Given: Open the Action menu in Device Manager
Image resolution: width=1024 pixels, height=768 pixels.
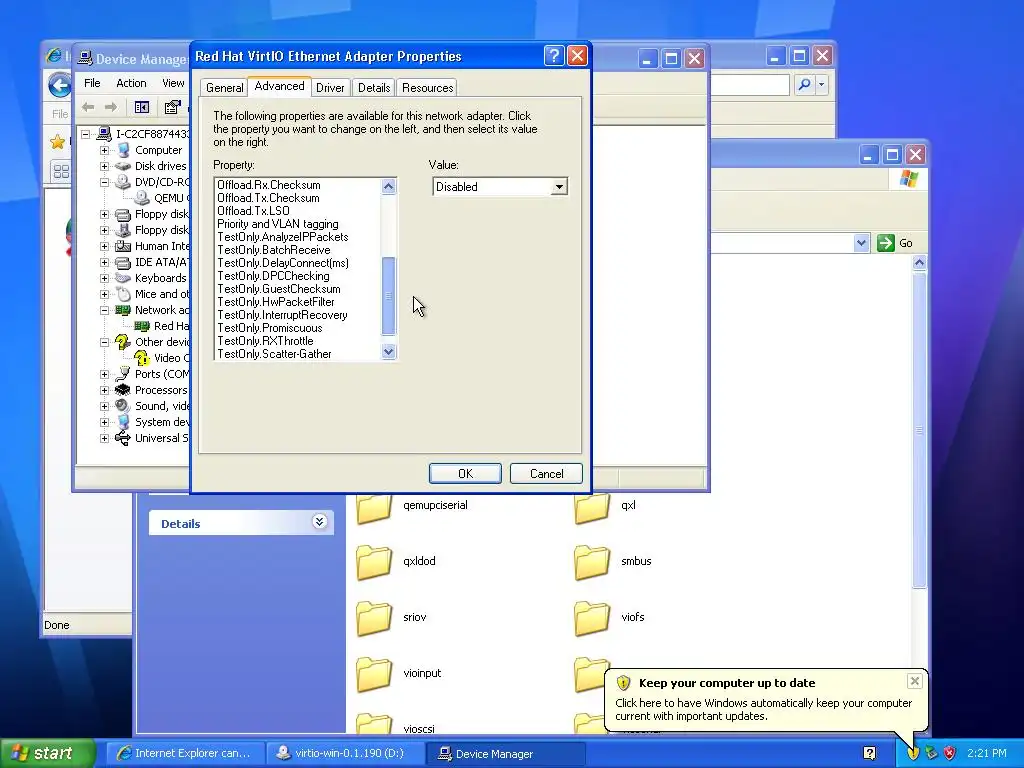Looking at the screenshot, I should (x=131, y=83).
